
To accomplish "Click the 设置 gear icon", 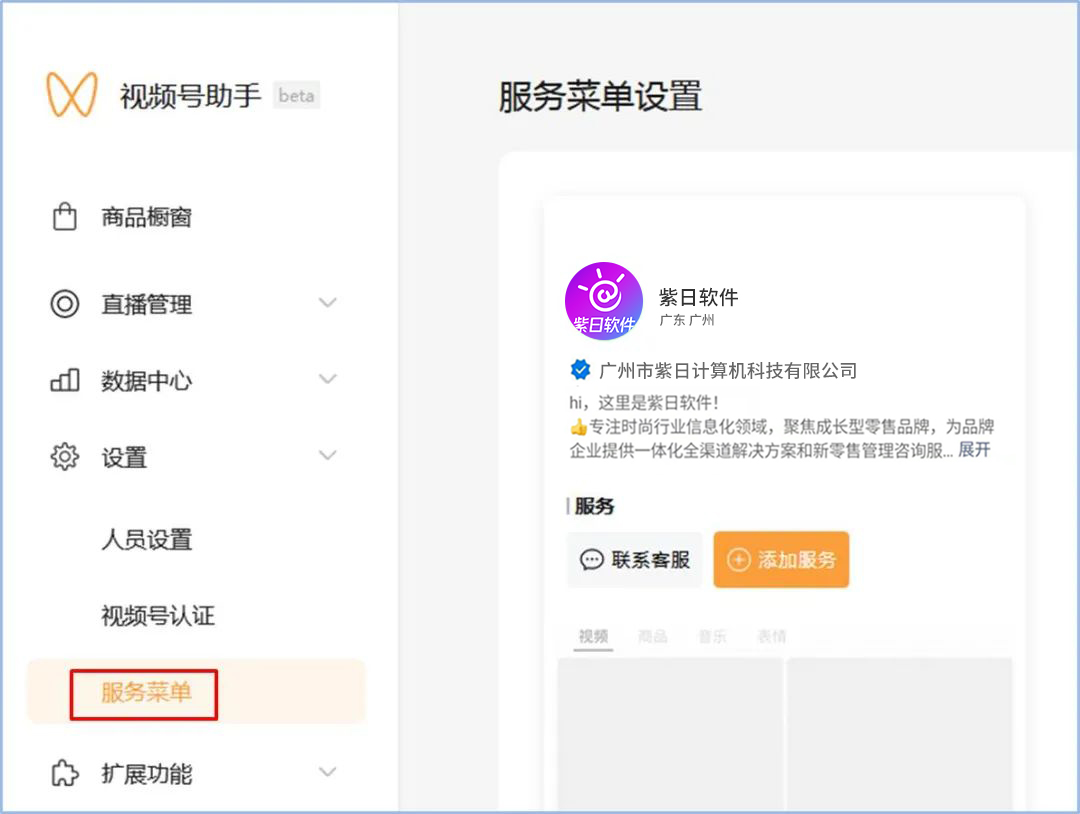I will [64, 456].
